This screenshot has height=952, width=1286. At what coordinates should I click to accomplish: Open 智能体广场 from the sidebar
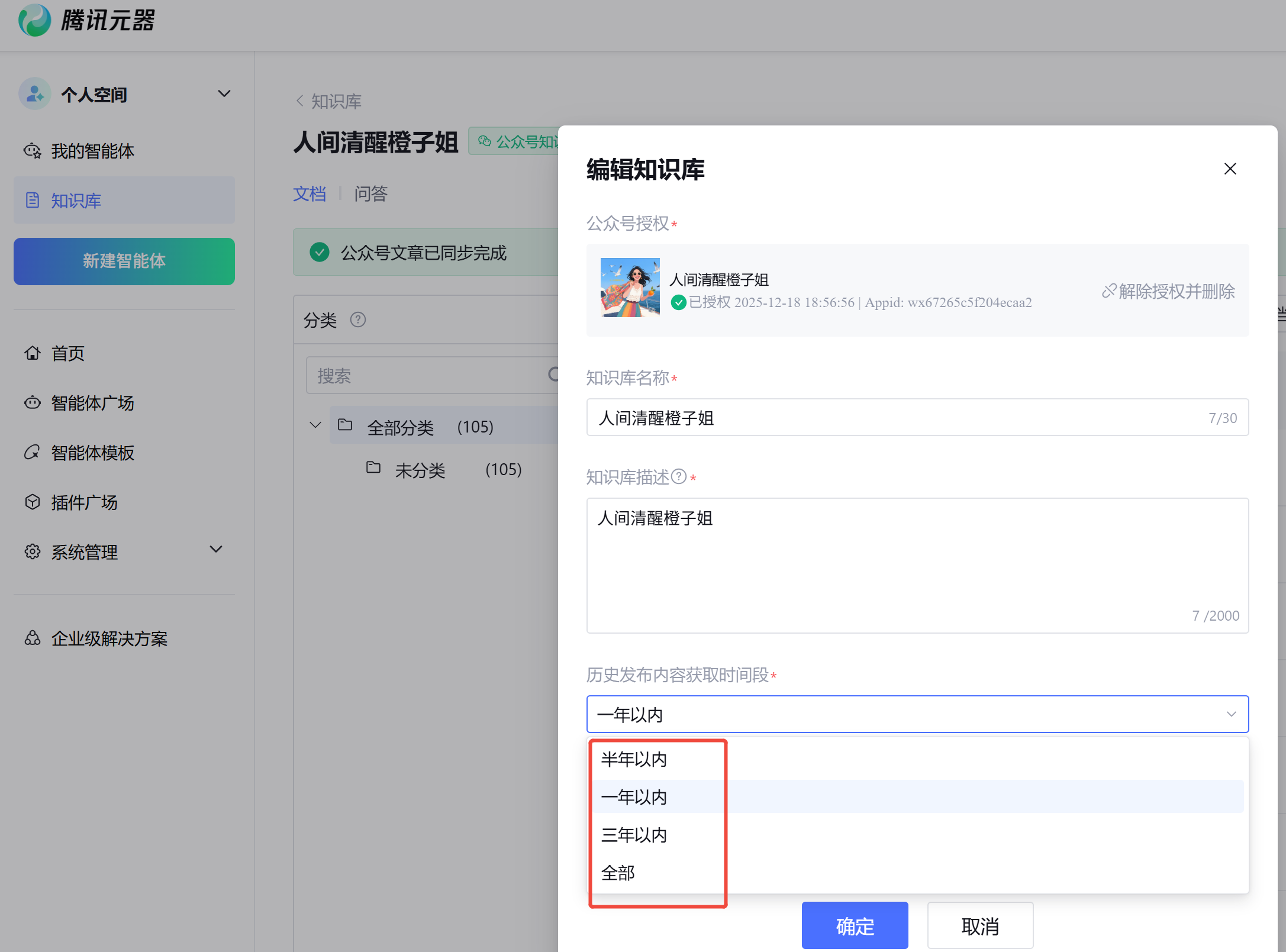(x=92, y=403)
